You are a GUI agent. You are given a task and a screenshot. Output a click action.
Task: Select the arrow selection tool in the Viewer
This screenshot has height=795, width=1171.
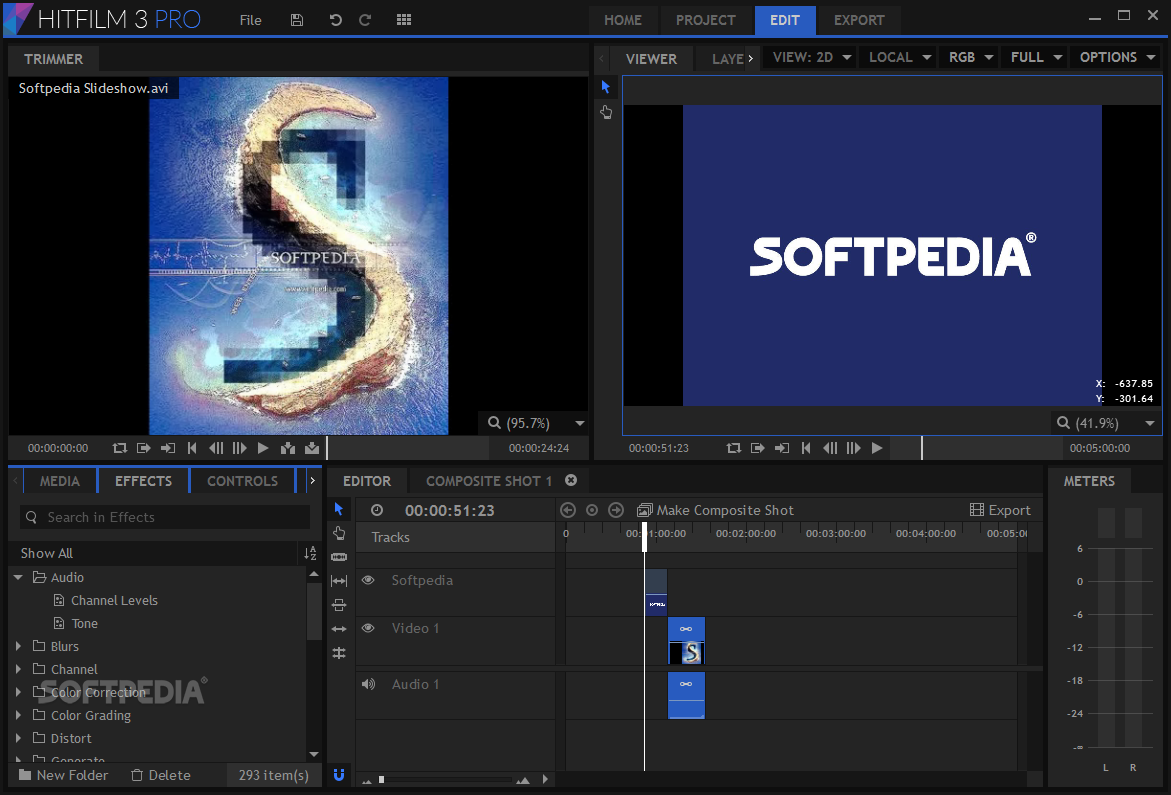point(606,87)
